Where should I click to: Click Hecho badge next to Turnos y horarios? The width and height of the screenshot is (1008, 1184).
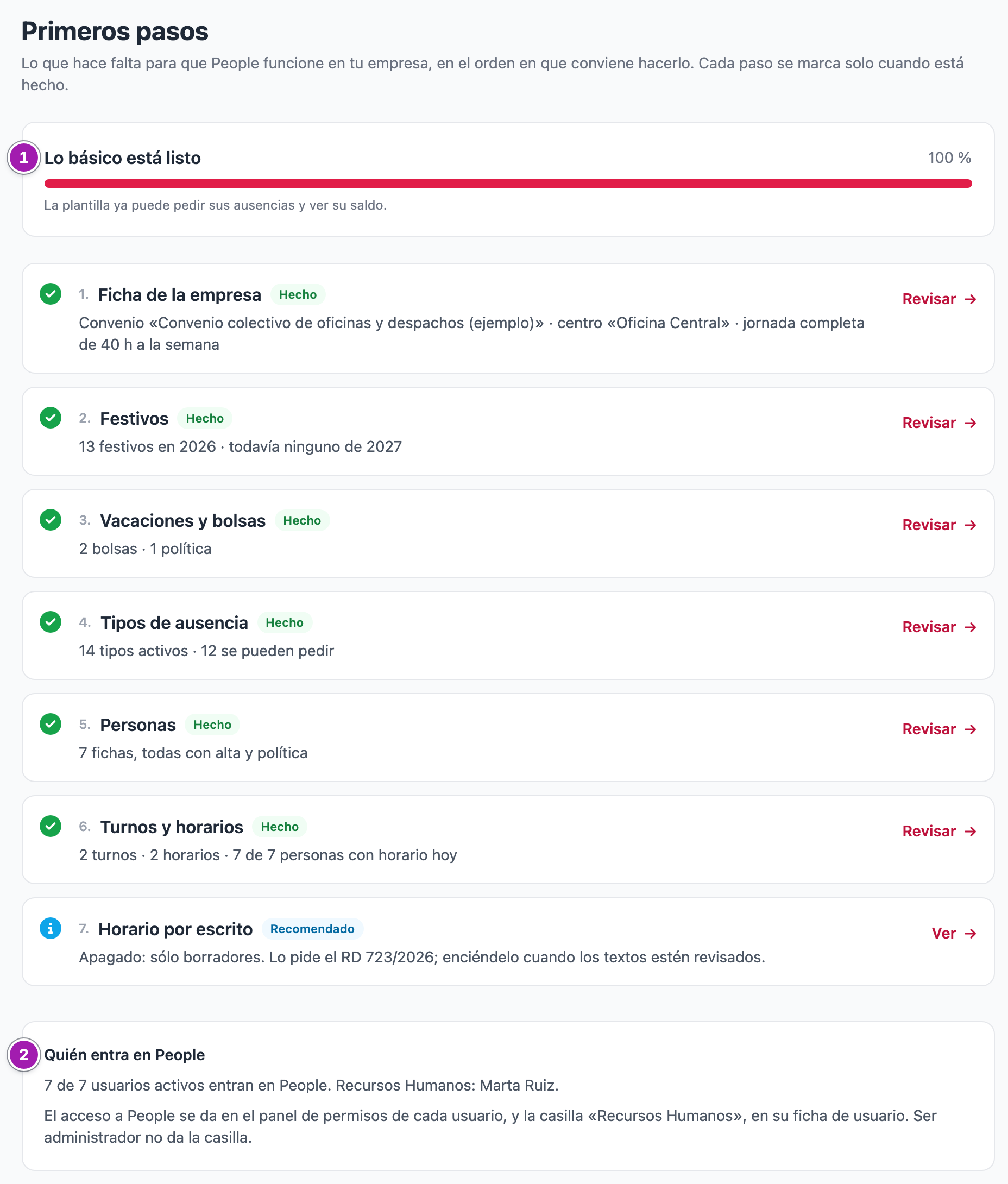[280, 827]
